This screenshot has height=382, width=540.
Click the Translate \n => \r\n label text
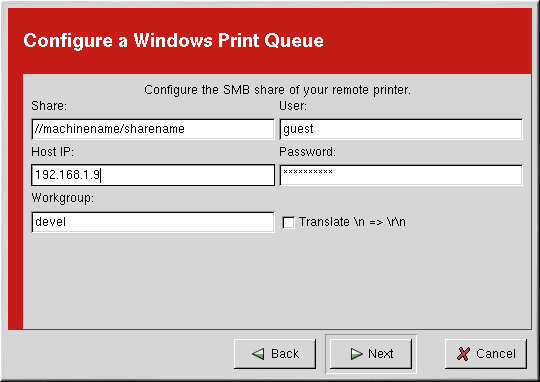click(352, 222)
